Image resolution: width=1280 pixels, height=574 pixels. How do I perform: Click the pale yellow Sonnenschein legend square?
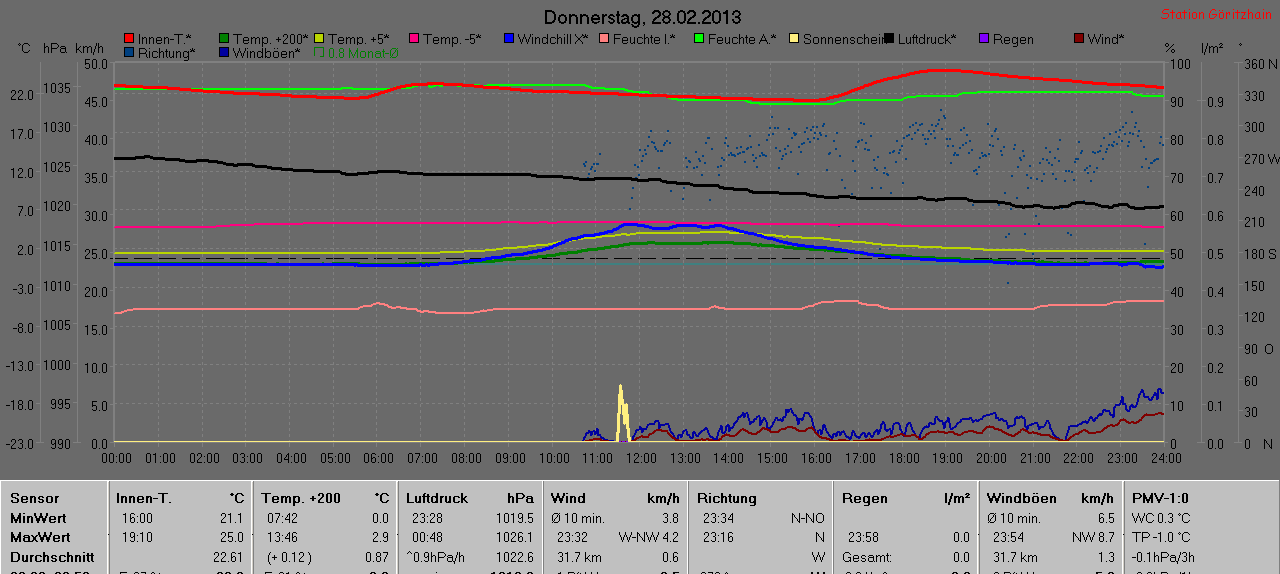pos(794,39)
